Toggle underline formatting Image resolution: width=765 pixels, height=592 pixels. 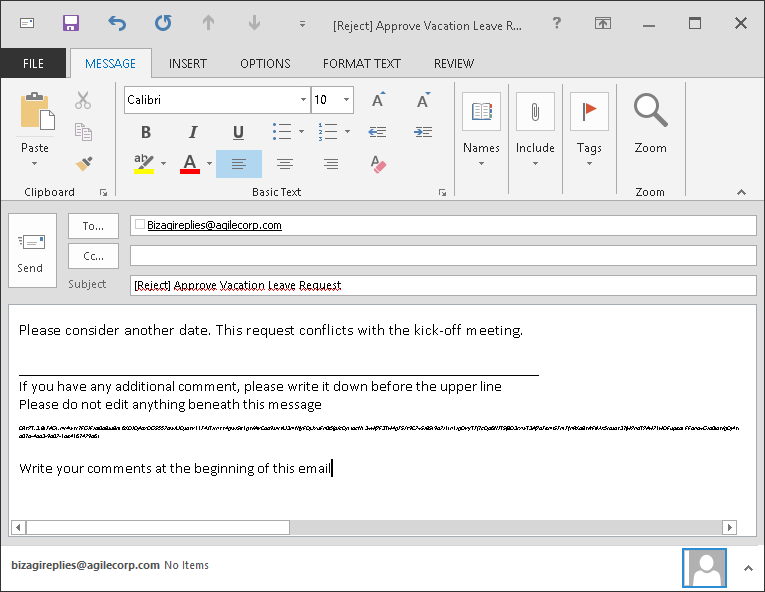click(238, 132)
